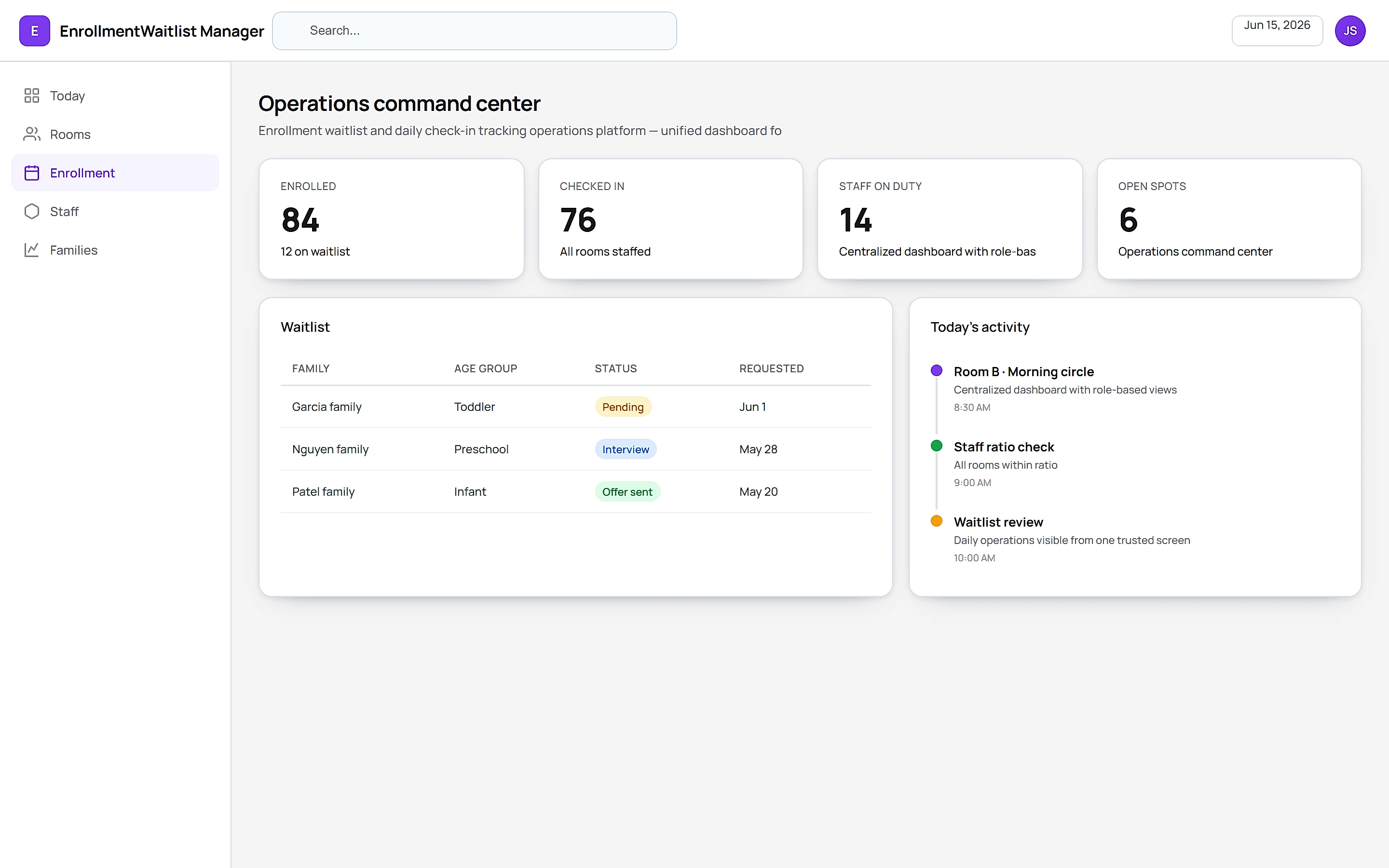Open the Staff On Duty 14 card
Viewport: 1389px width, 868px height.
coord(950,219)
